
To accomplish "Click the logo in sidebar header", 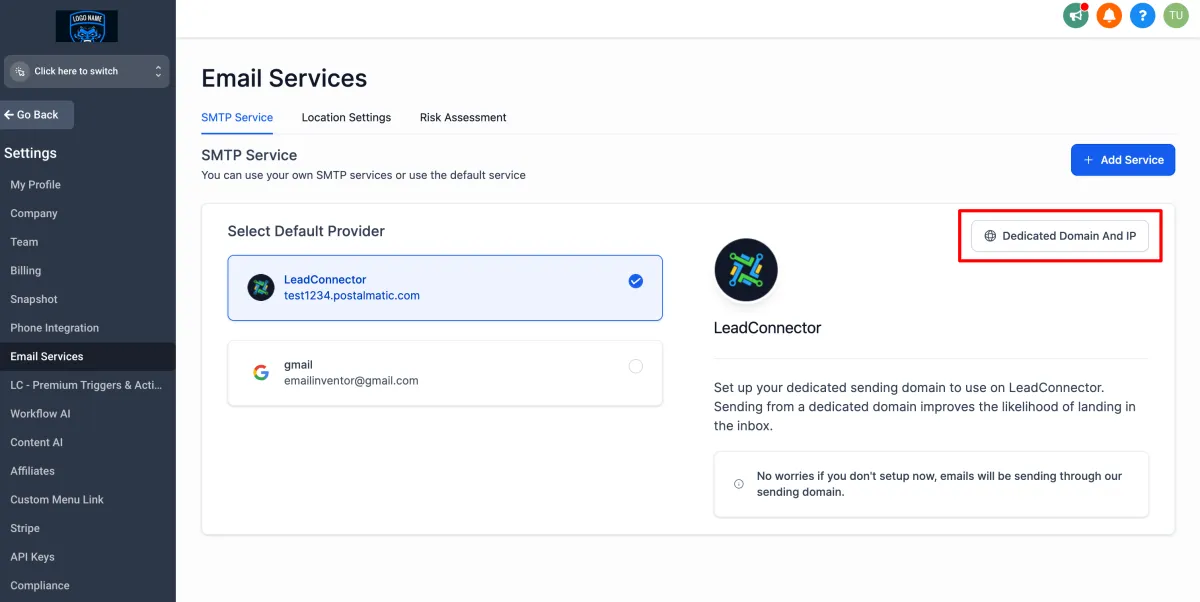I will pos(86,26).
